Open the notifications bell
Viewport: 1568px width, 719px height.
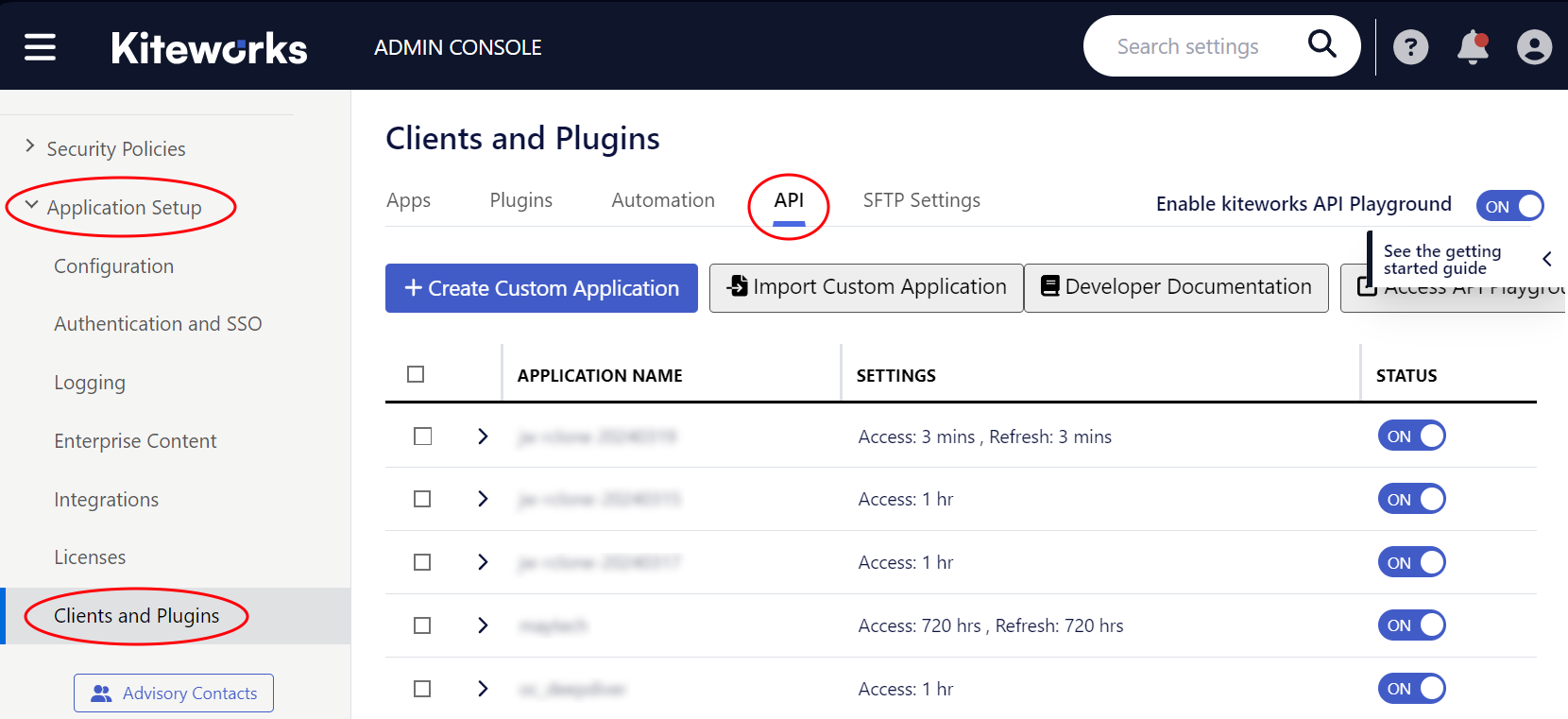[x=1473, y=47]
